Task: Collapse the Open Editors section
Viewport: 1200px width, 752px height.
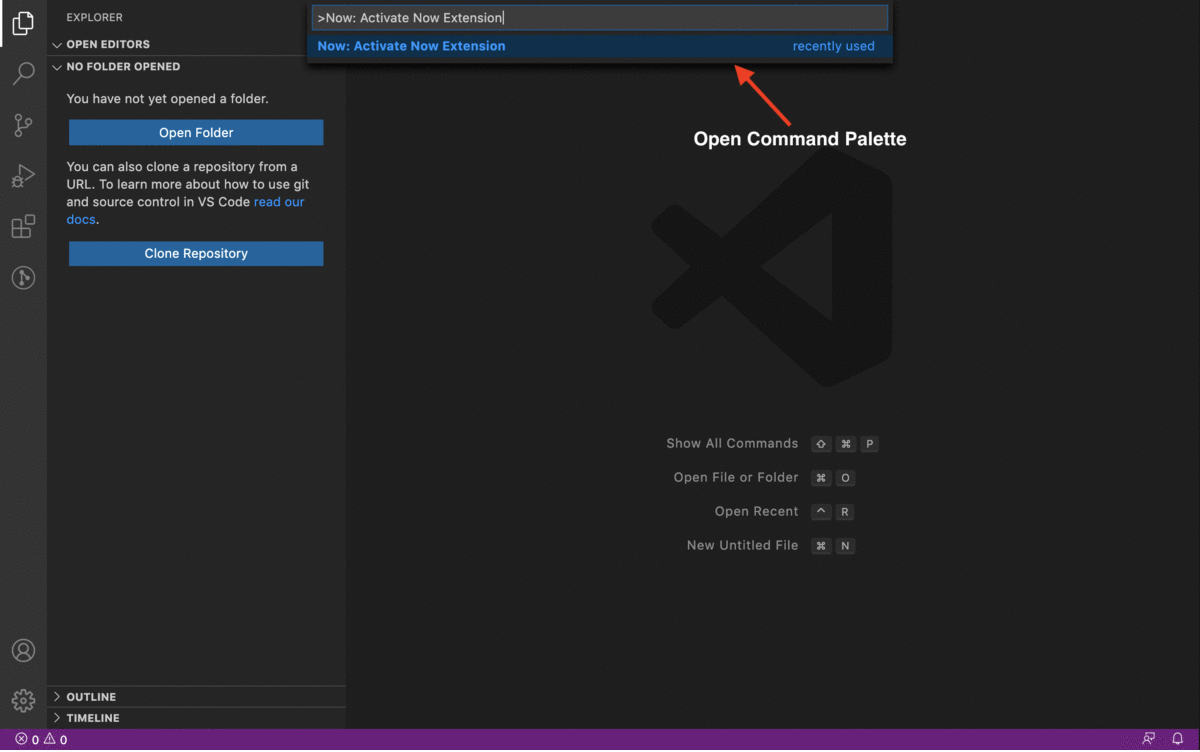Action: pyautogui.click(x=196, y=44)
